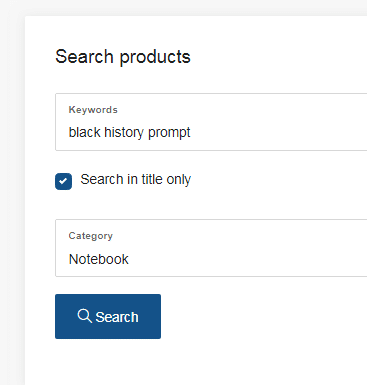367x385 pixels.
Task: Open the Category dropdown
Action: tap(211, 248)
